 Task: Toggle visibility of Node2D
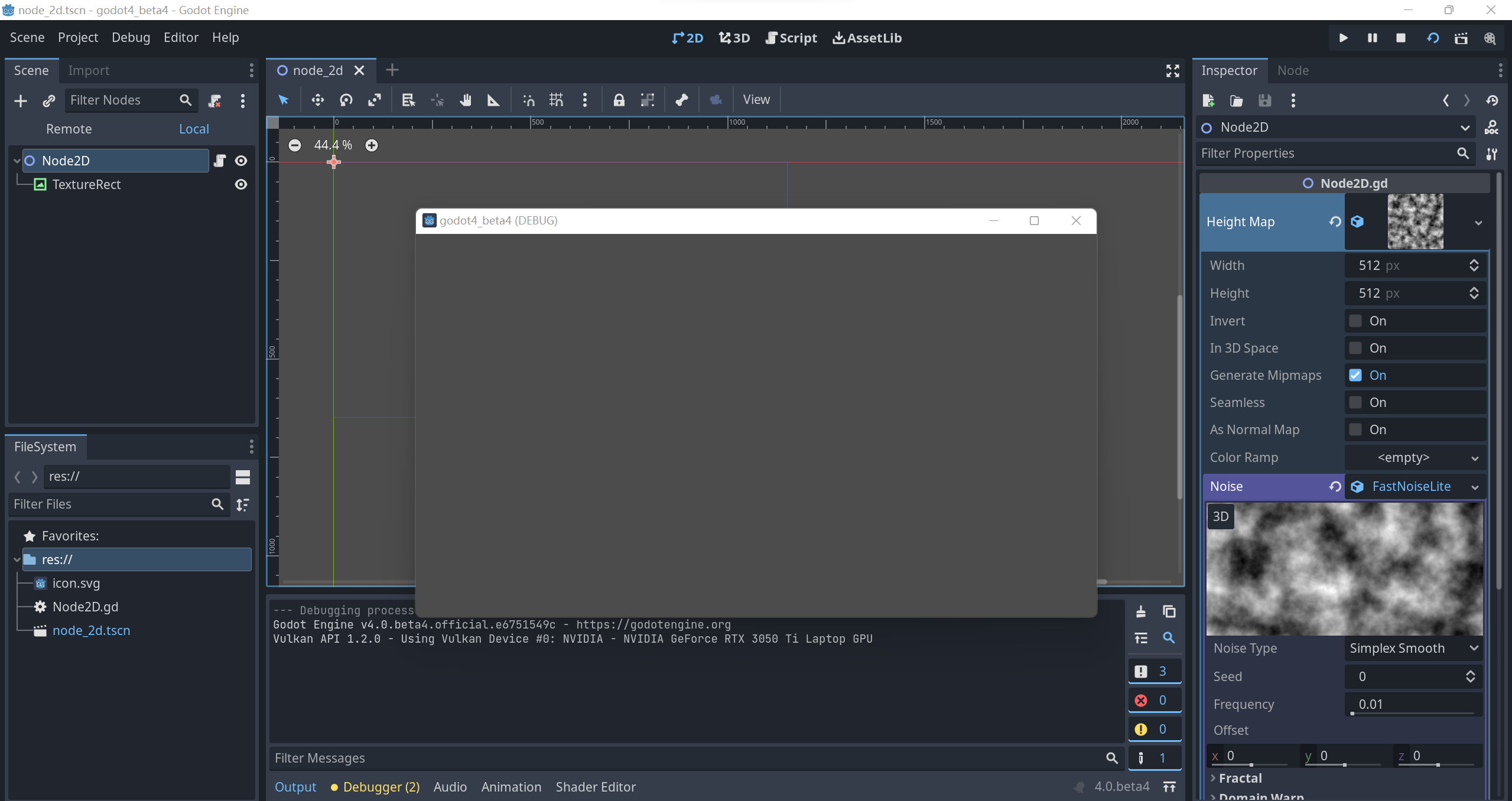pos(241,161)
